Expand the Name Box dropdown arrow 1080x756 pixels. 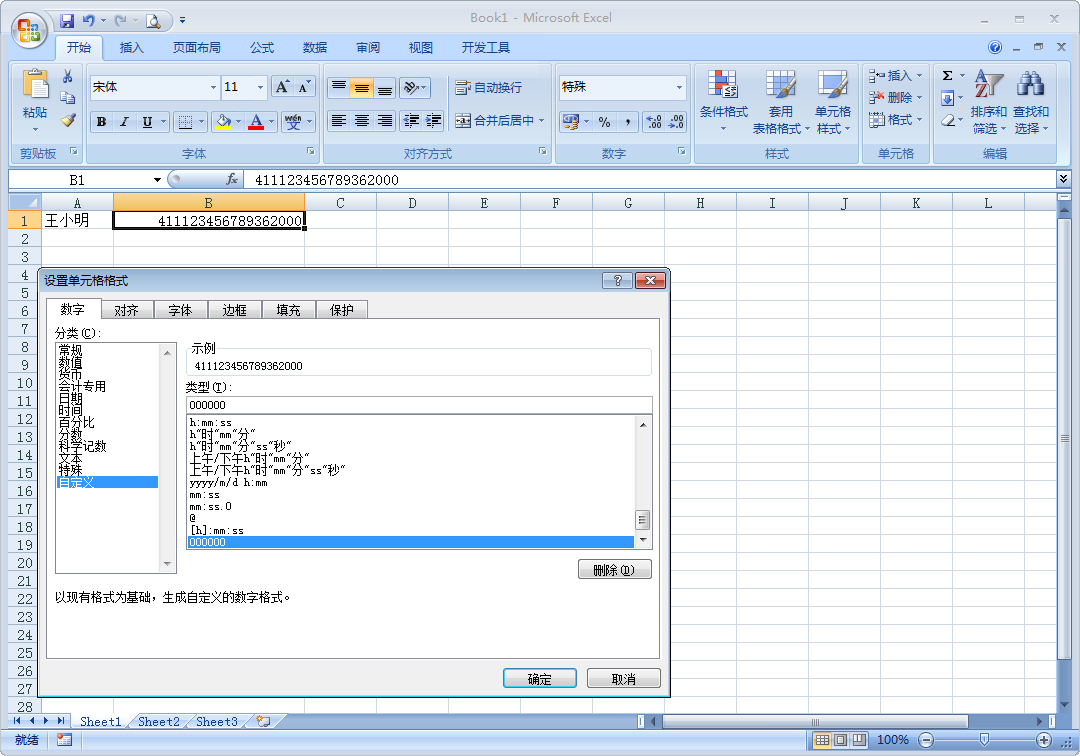(x=157, y=180)
